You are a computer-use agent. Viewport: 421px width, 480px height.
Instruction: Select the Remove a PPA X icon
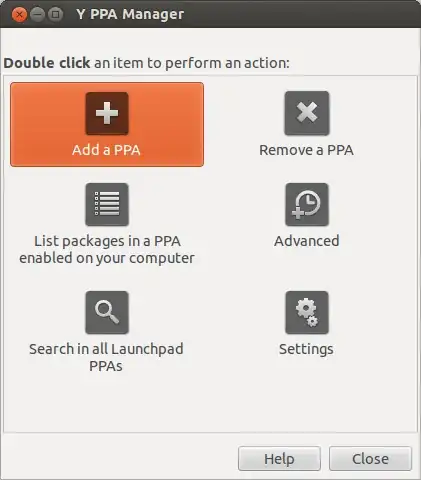coord(307,113)
